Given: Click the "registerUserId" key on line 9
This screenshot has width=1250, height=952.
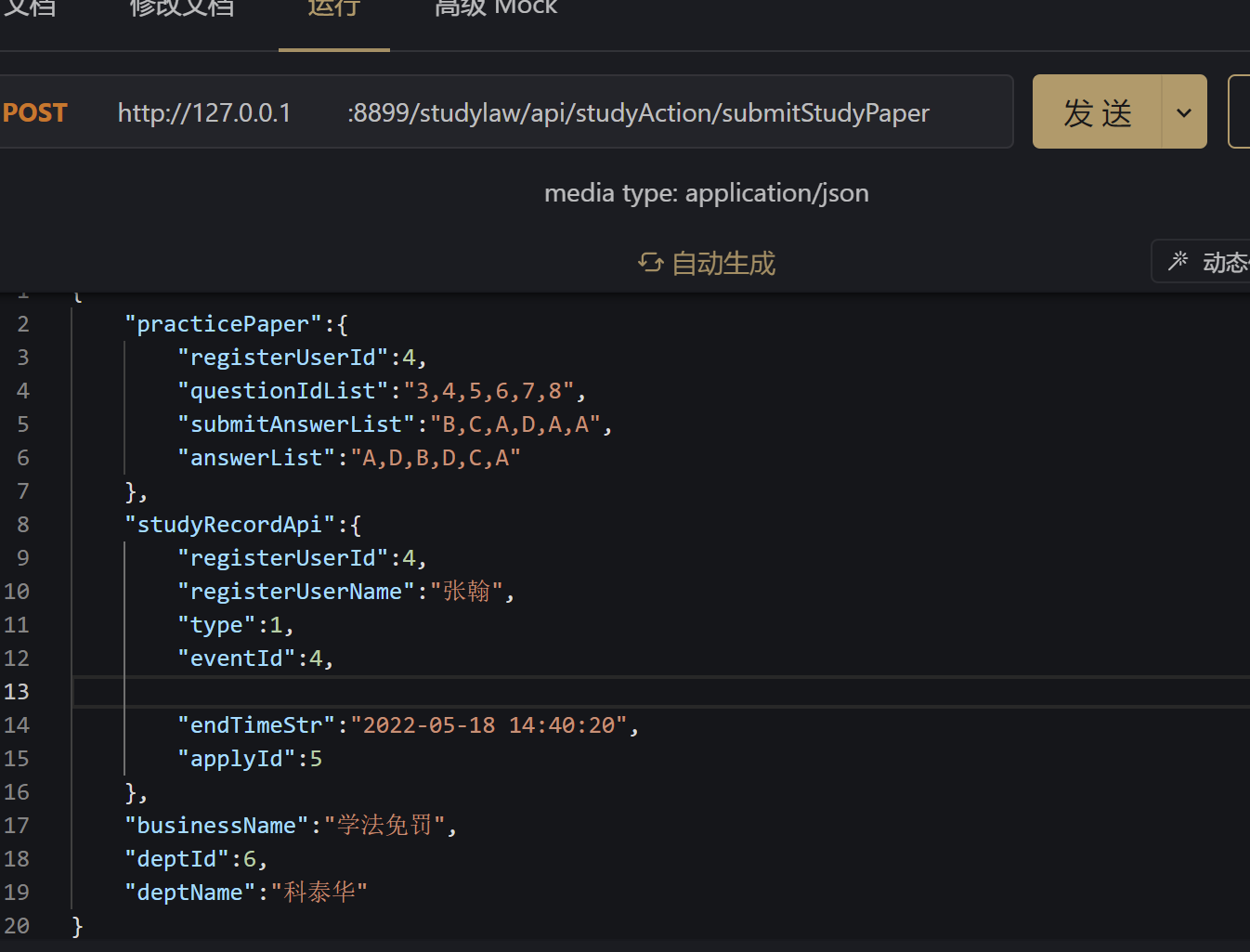Looking at the screenshot, I should tap(283, 558).
